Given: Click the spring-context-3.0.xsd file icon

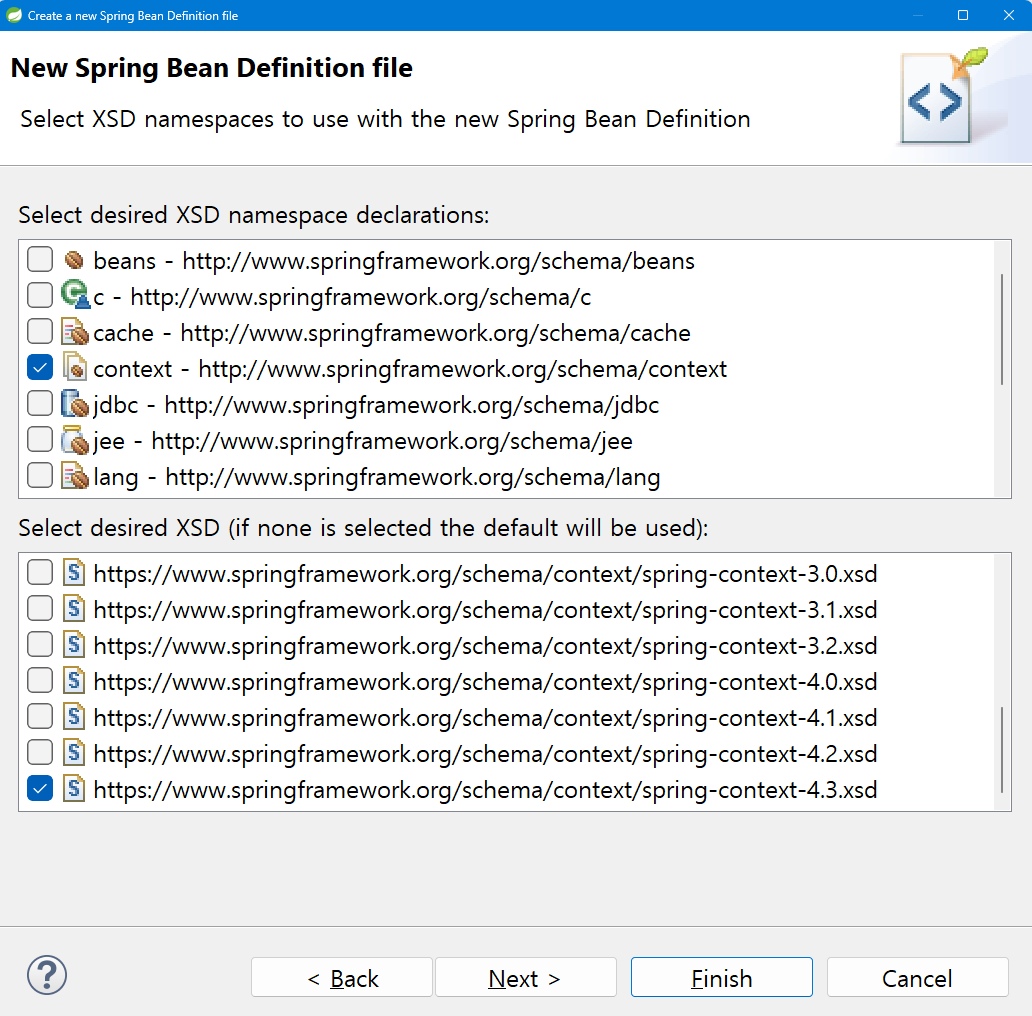Looking at the screenshot, I should pos(74,572).
